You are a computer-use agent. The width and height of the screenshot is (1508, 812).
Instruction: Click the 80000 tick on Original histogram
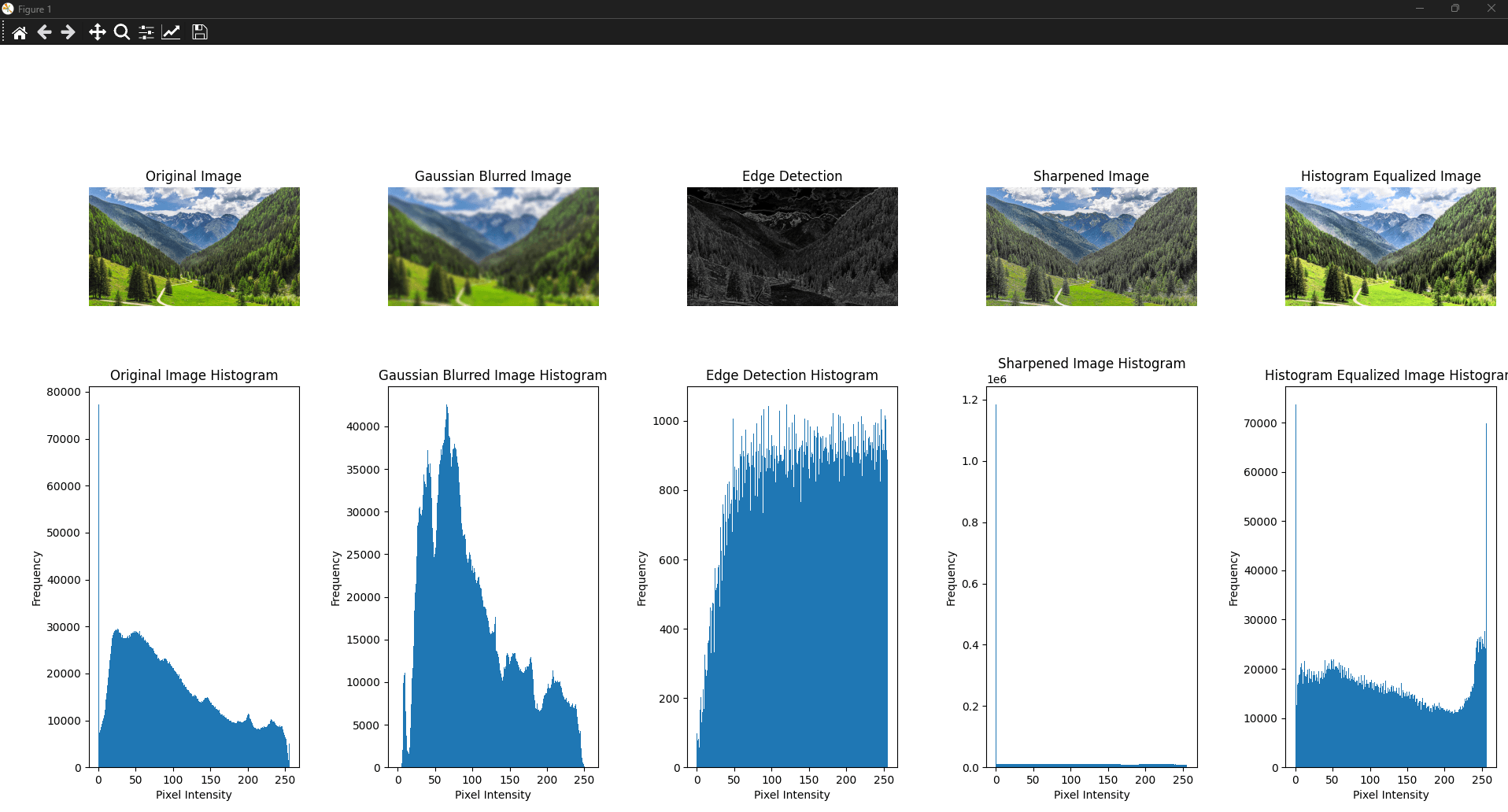[64, 392]
